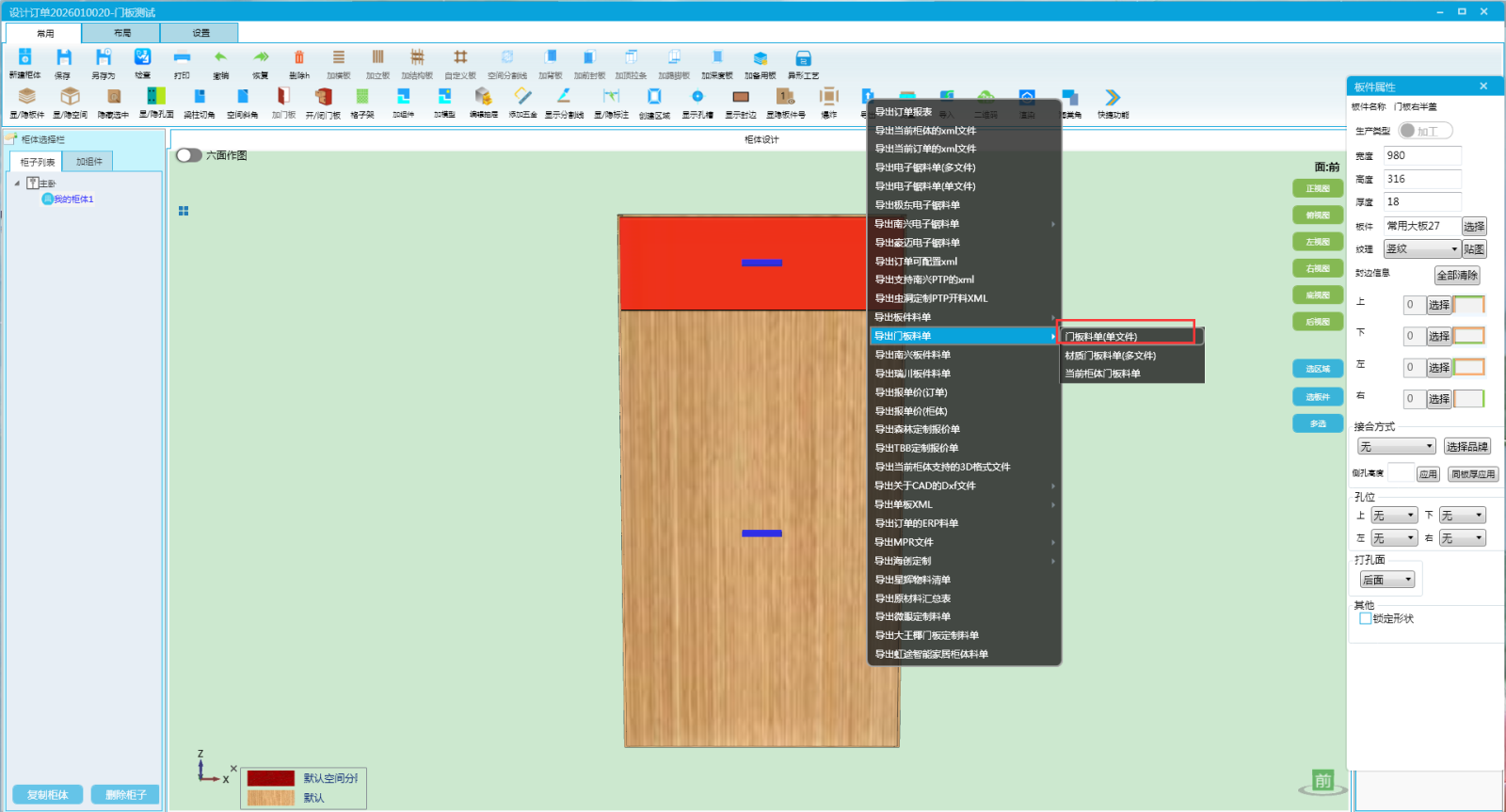Click the 显/隐孔面 toolbar icon
Viewport: 1506px width, 812px height.
click(x=156, y=97)
